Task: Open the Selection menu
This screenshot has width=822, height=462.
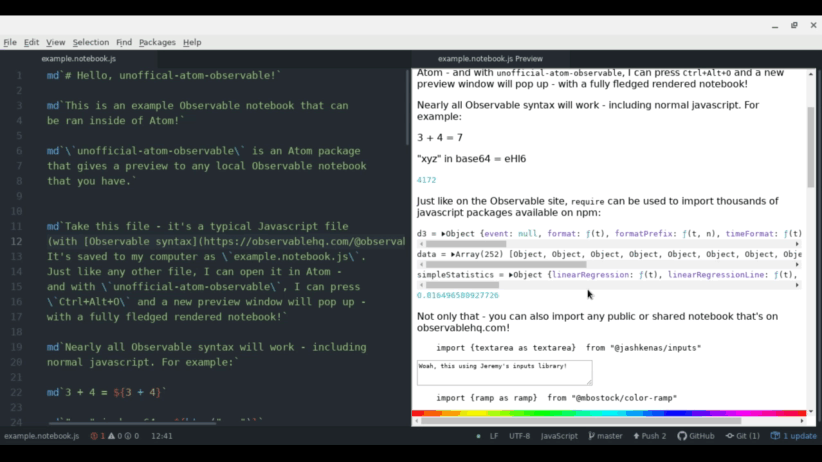Action: [91, 42]
